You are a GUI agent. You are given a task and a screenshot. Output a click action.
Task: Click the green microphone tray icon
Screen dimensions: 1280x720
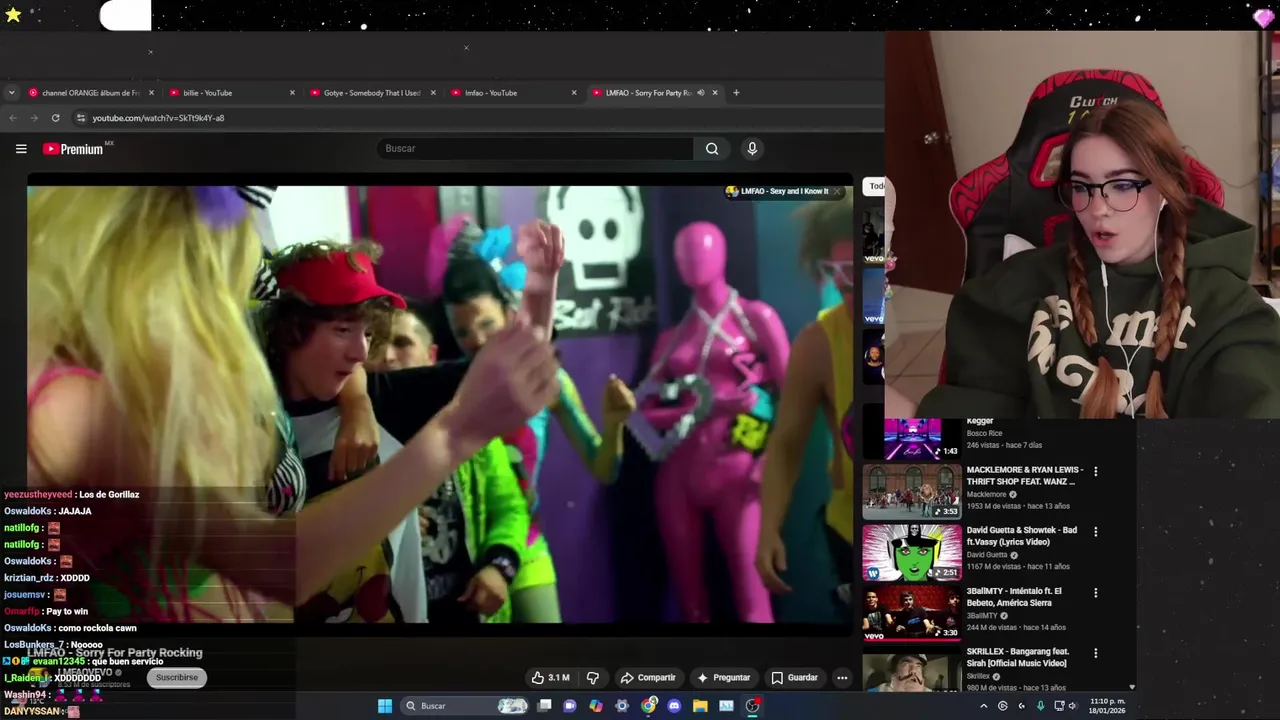[1040, 706]
